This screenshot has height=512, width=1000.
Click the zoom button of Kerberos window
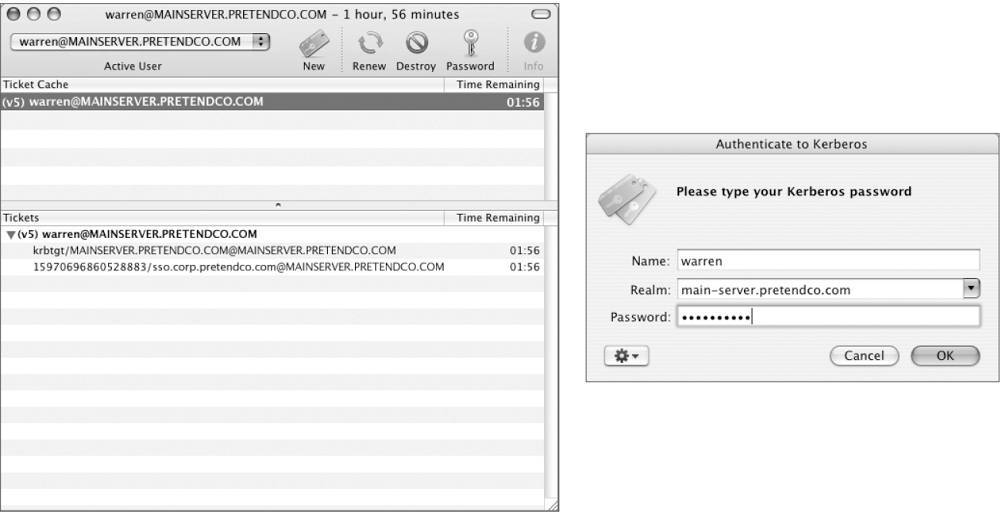click(55, 14)
